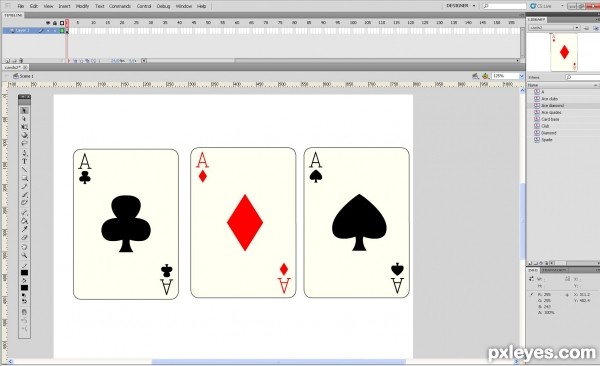This screenshot has width=600, height=366.
Task: Toggle show all layers as outlines
Action: (62, 23)
